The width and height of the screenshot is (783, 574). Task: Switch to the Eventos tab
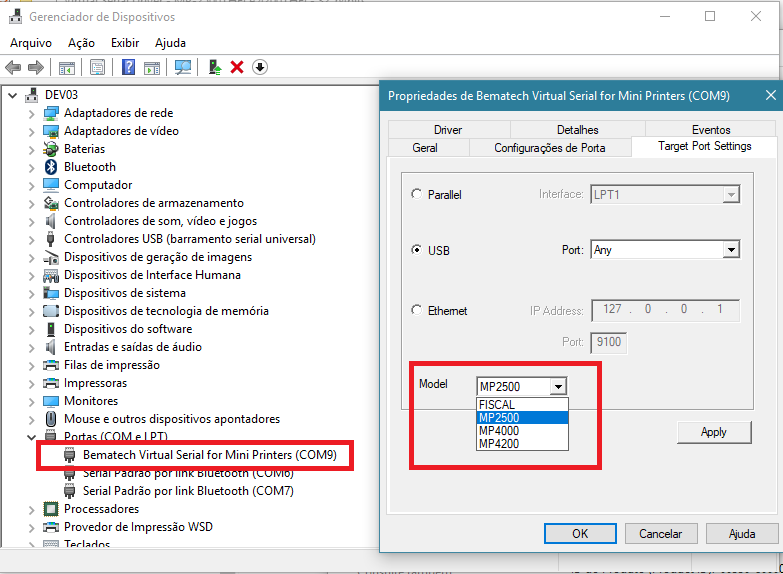coord(711,129)
